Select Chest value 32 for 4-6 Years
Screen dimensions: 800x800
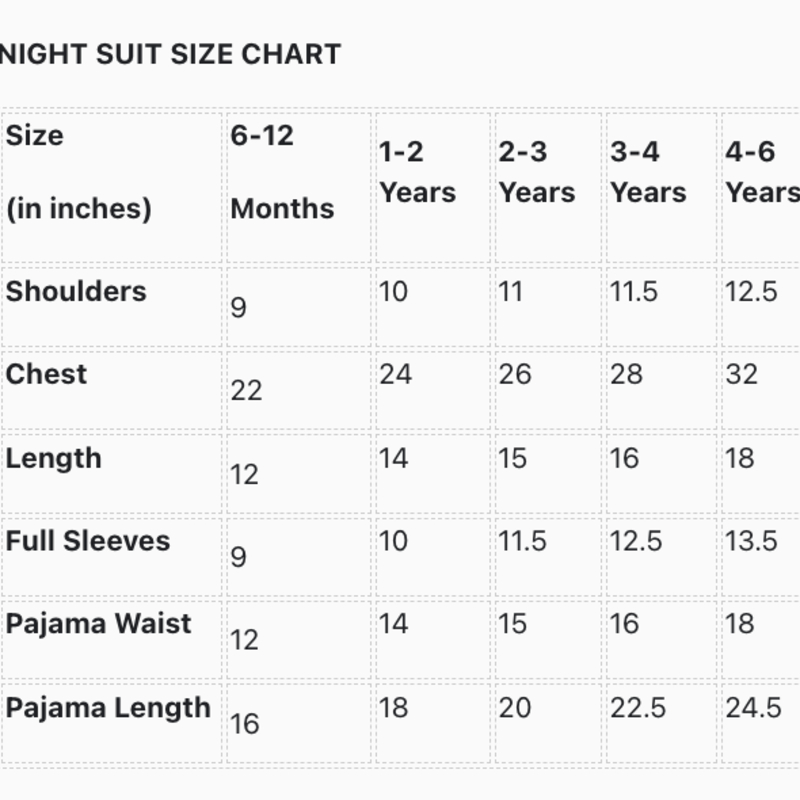coord(742,375)
